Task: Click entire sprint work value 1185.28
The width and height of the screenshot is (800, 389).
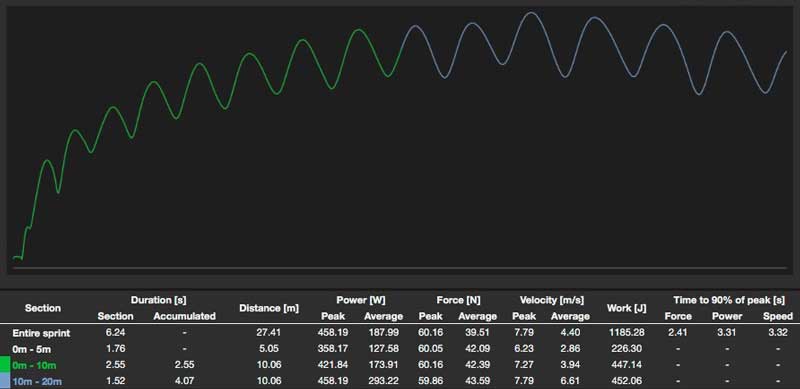Action: click(627, 333)
